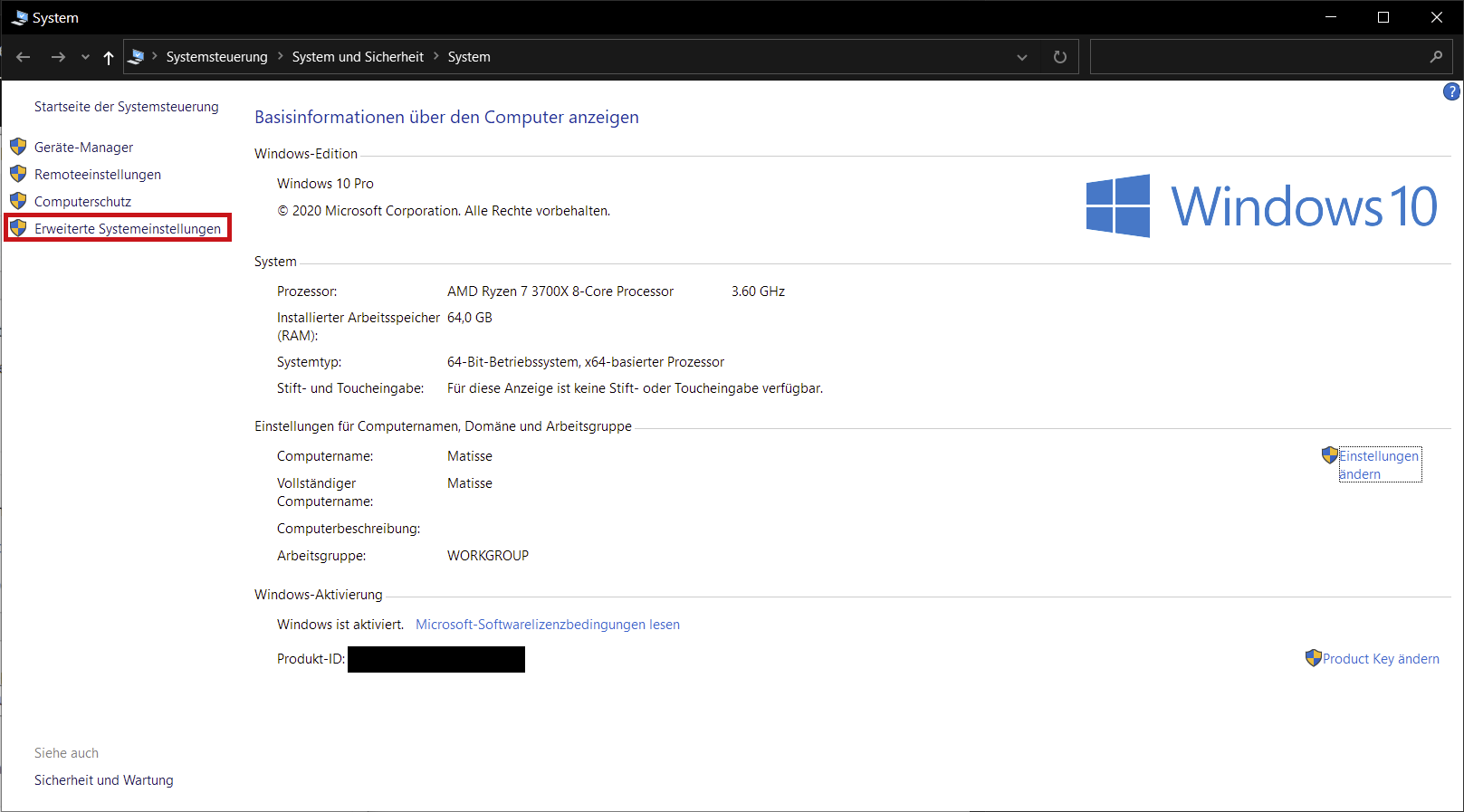Click '3.60 GHz' value

tap(758, 291)
